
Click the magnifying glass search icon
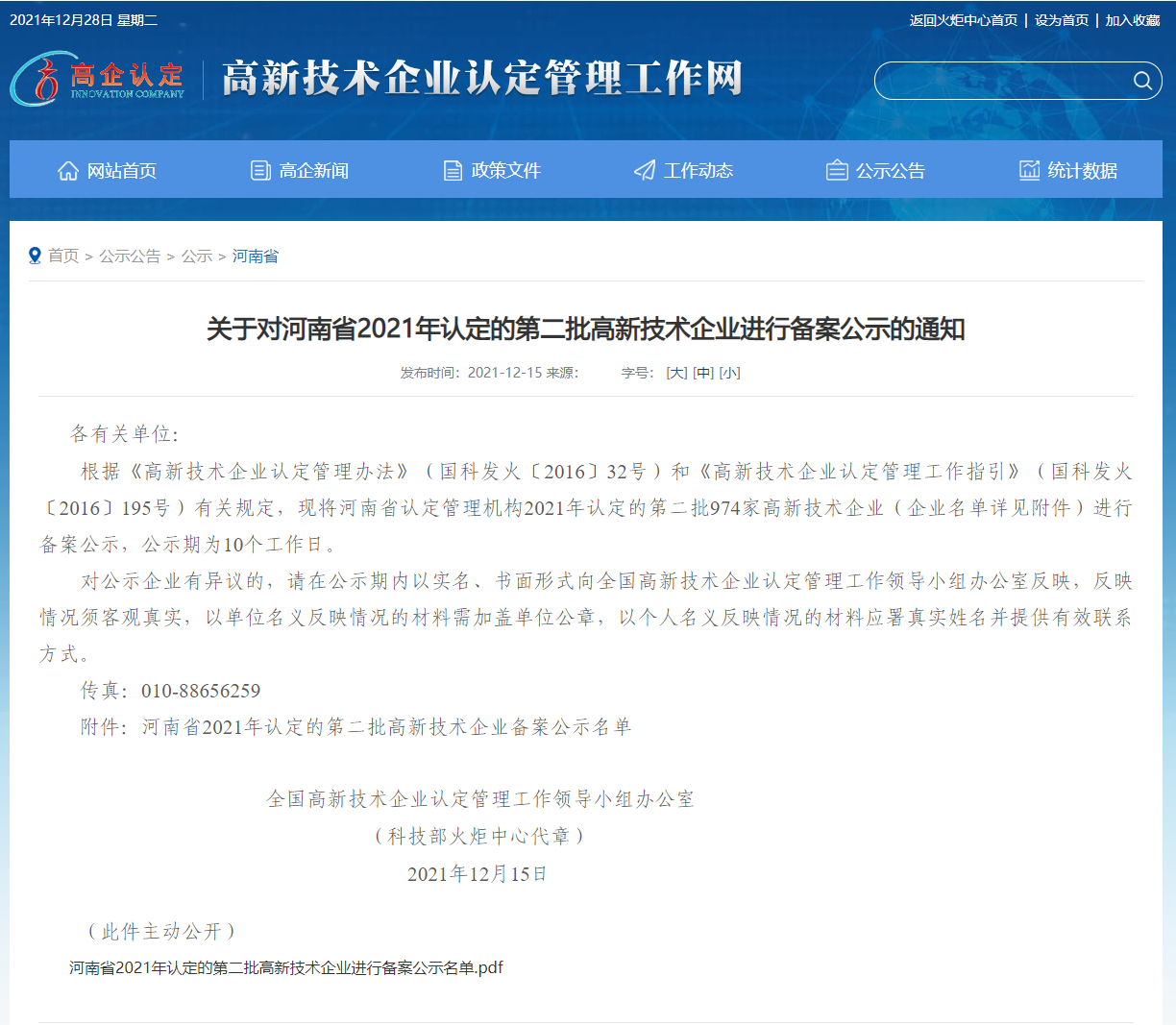click(1142, 81)
